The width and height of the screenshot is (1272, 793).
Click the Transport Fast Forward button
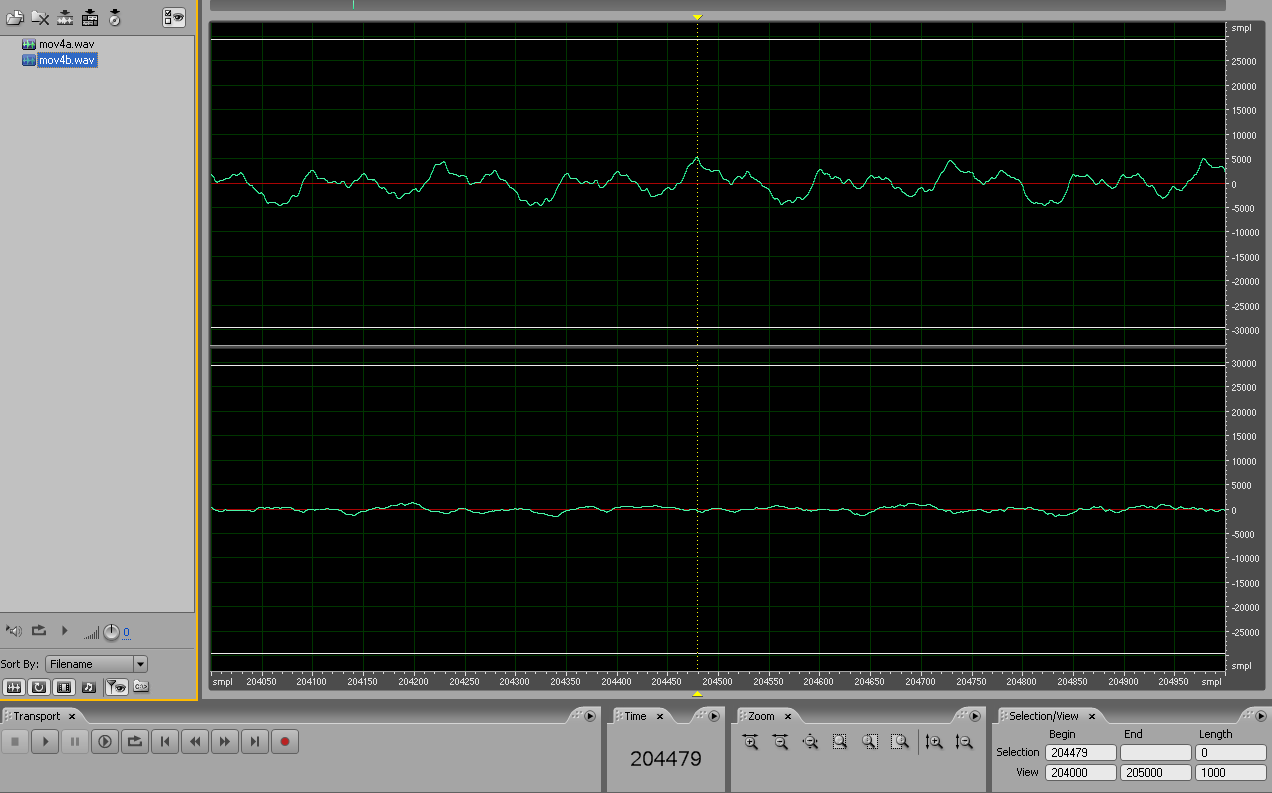[x=225, y=741]
